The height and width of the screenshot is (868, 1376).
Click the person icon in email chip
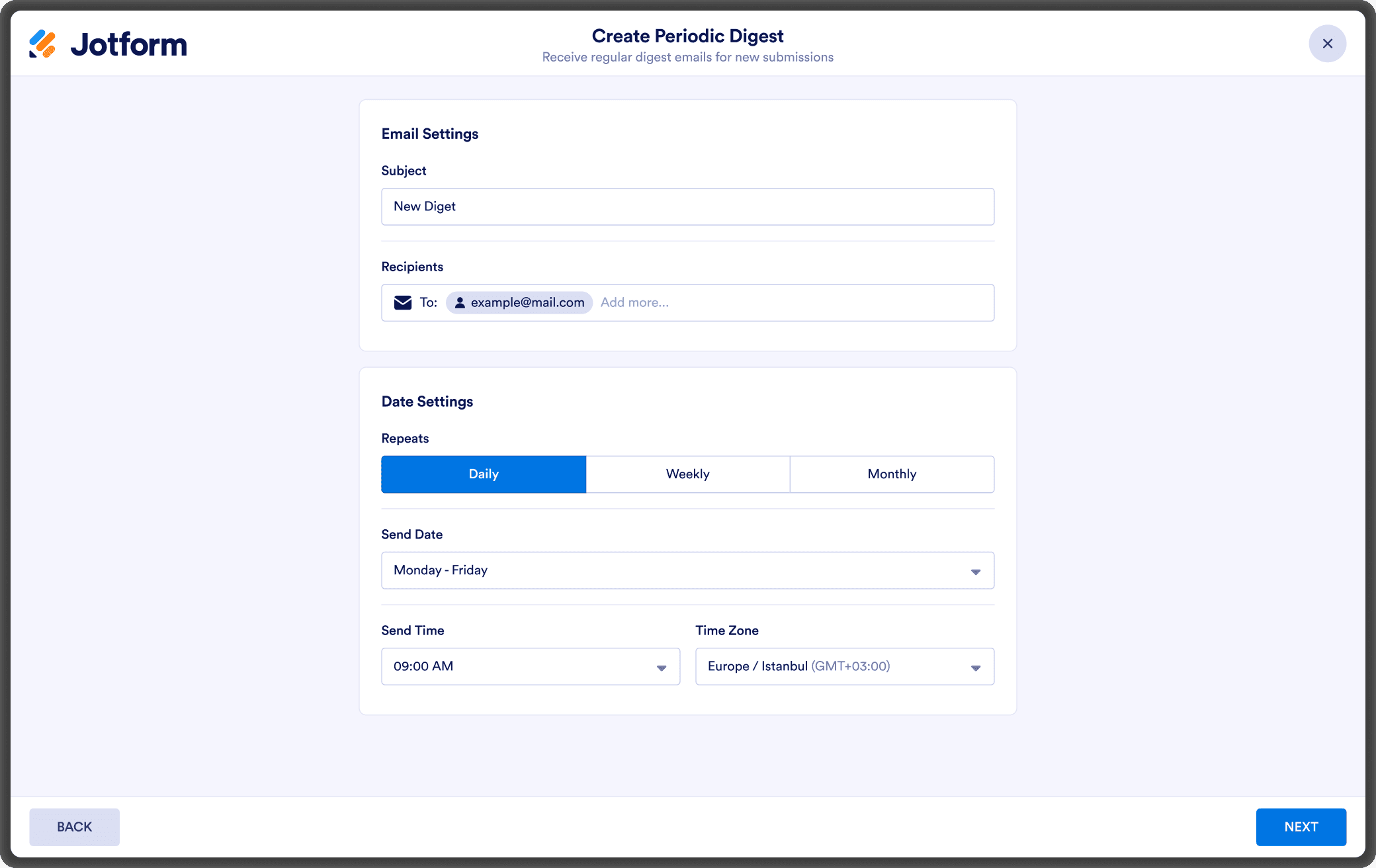point(460,302)
